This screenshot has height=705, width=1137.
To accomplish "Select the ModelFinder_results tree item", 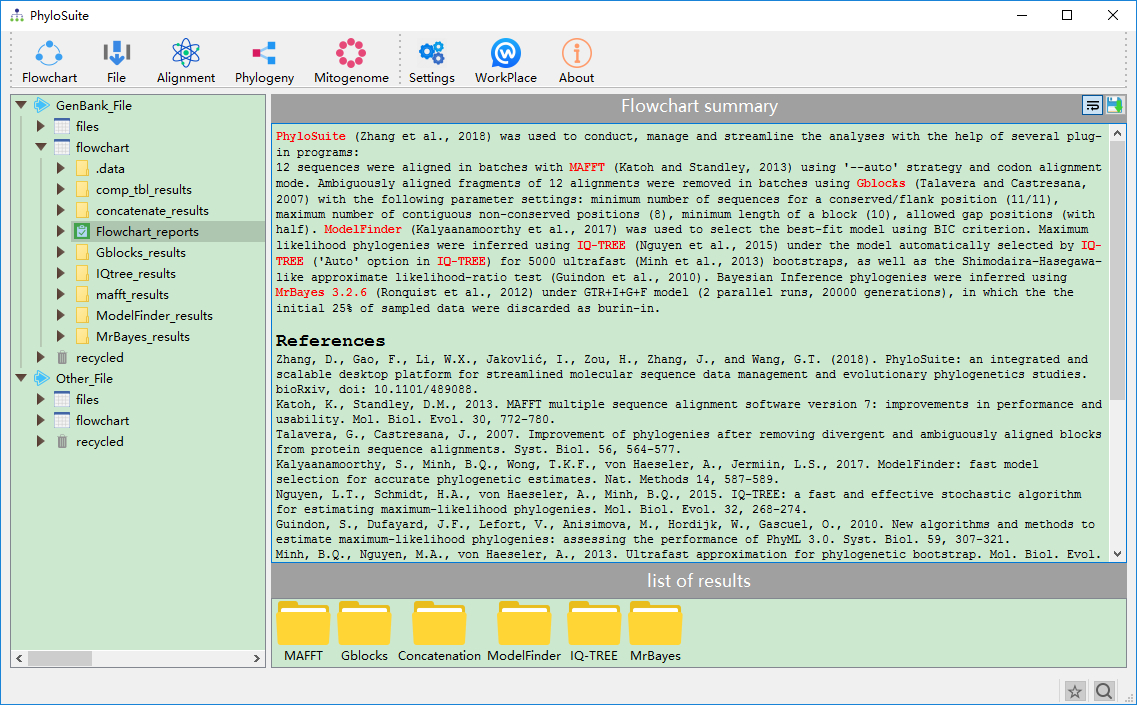I will (x=154, y=316).
